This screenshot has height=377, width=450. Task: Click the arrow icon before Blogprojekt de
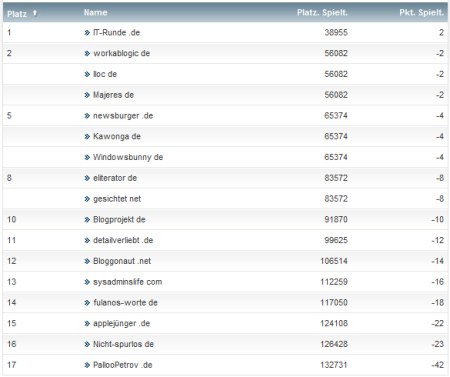coord(87,219)
